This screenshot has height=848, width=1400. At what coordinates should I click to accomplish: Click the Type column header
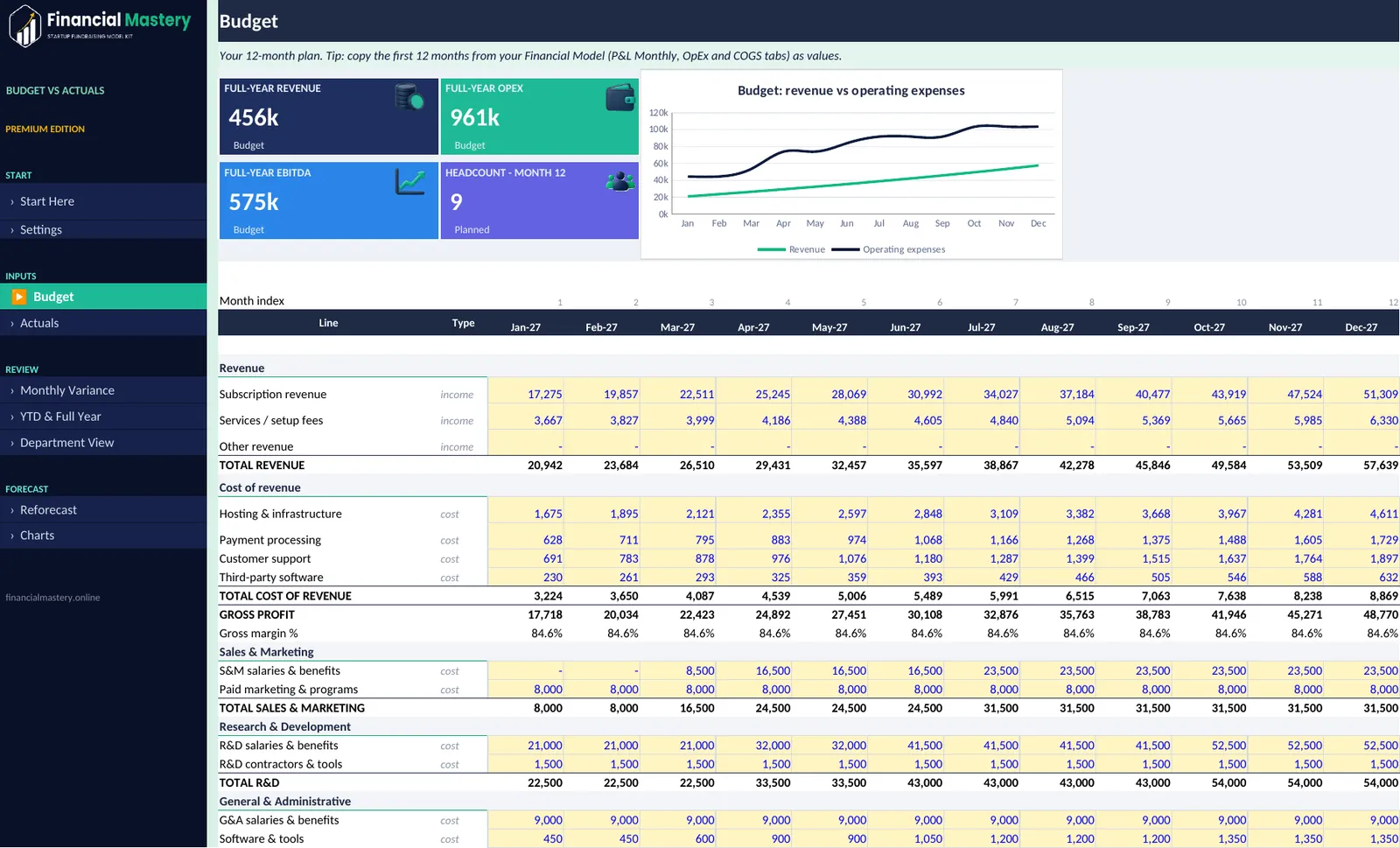click(x=463, y=323)
